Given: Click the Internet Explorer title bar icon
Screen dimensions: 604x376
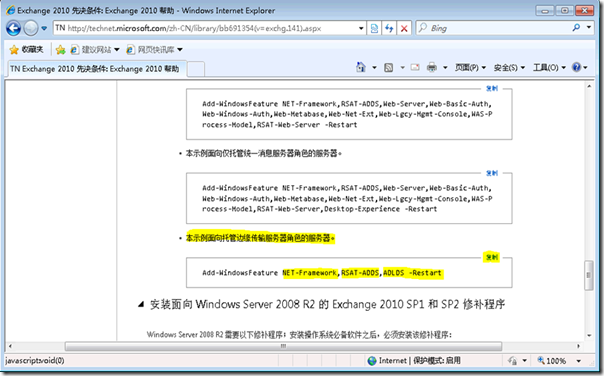Looking at the screenshot, I should point(10,10).
